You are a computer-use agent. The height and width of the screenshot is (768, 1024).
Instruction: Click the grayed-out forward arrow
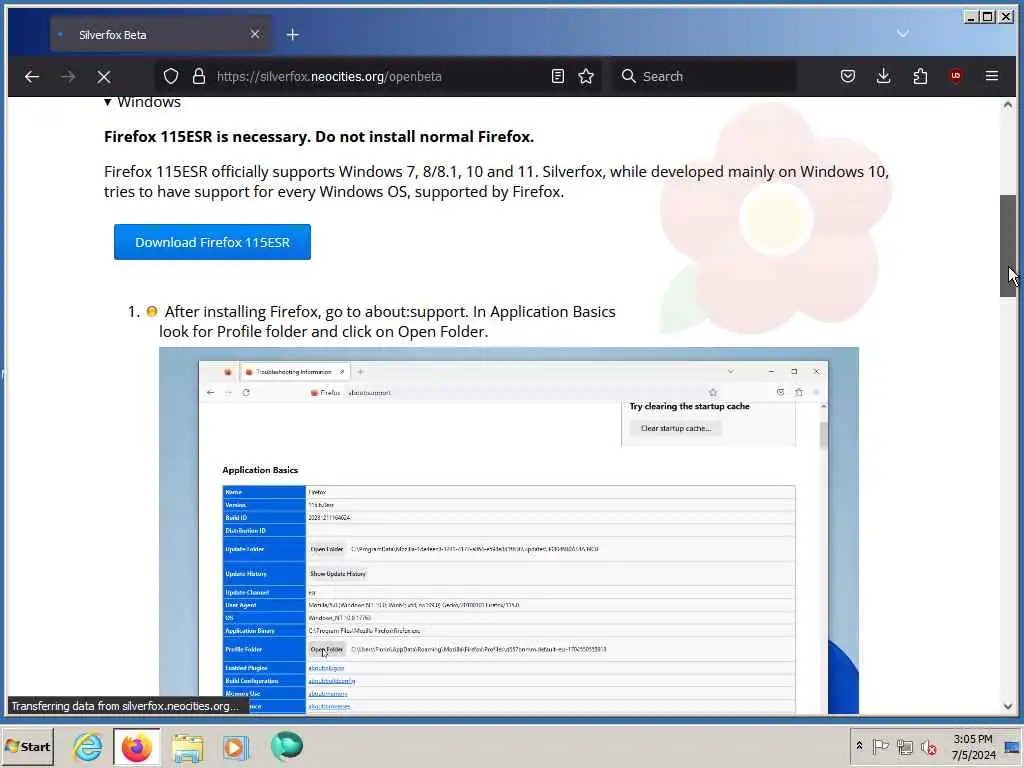pos(68,76)
